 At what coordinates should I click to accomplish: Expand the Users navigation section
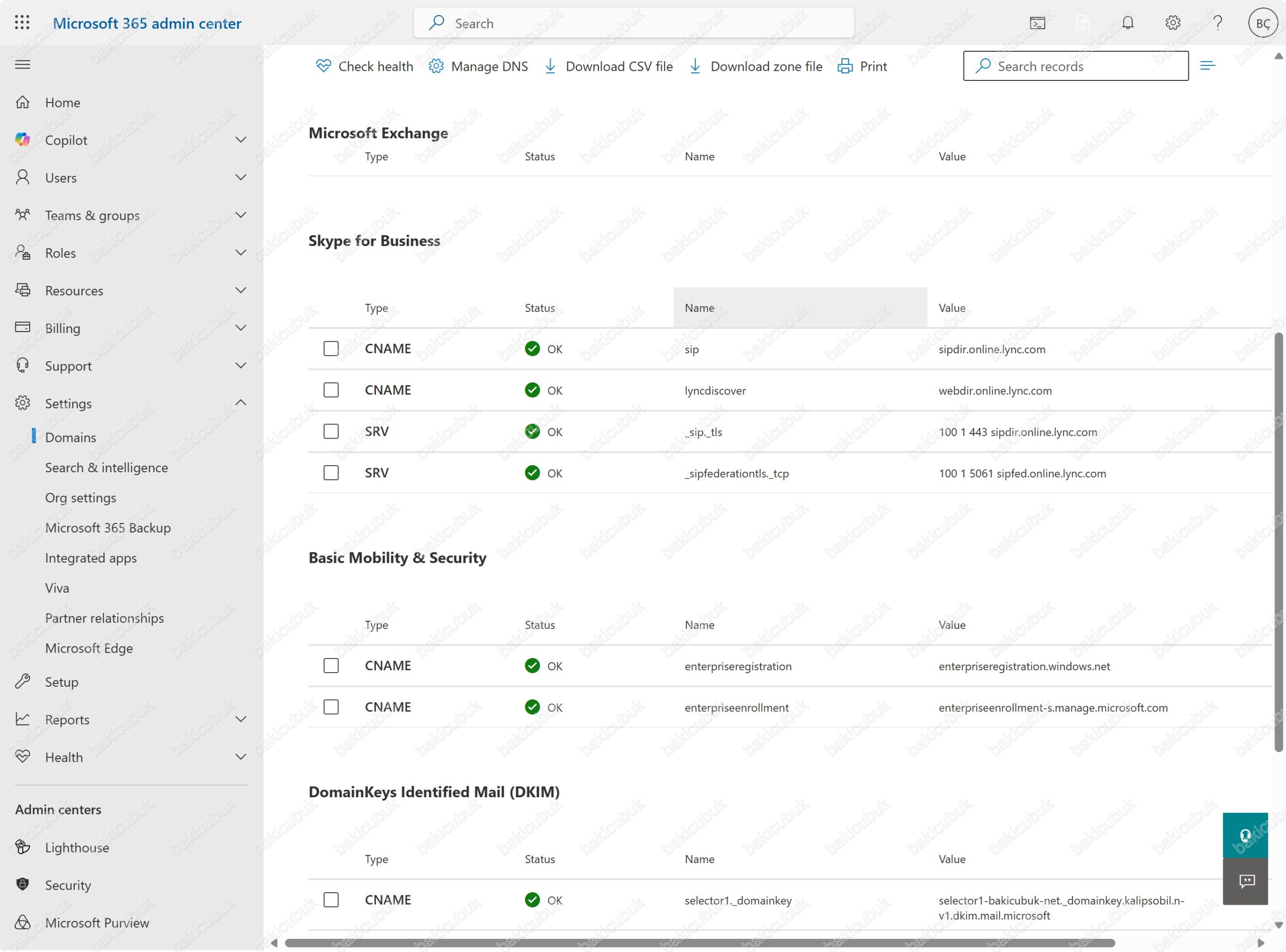click(241, 177)
